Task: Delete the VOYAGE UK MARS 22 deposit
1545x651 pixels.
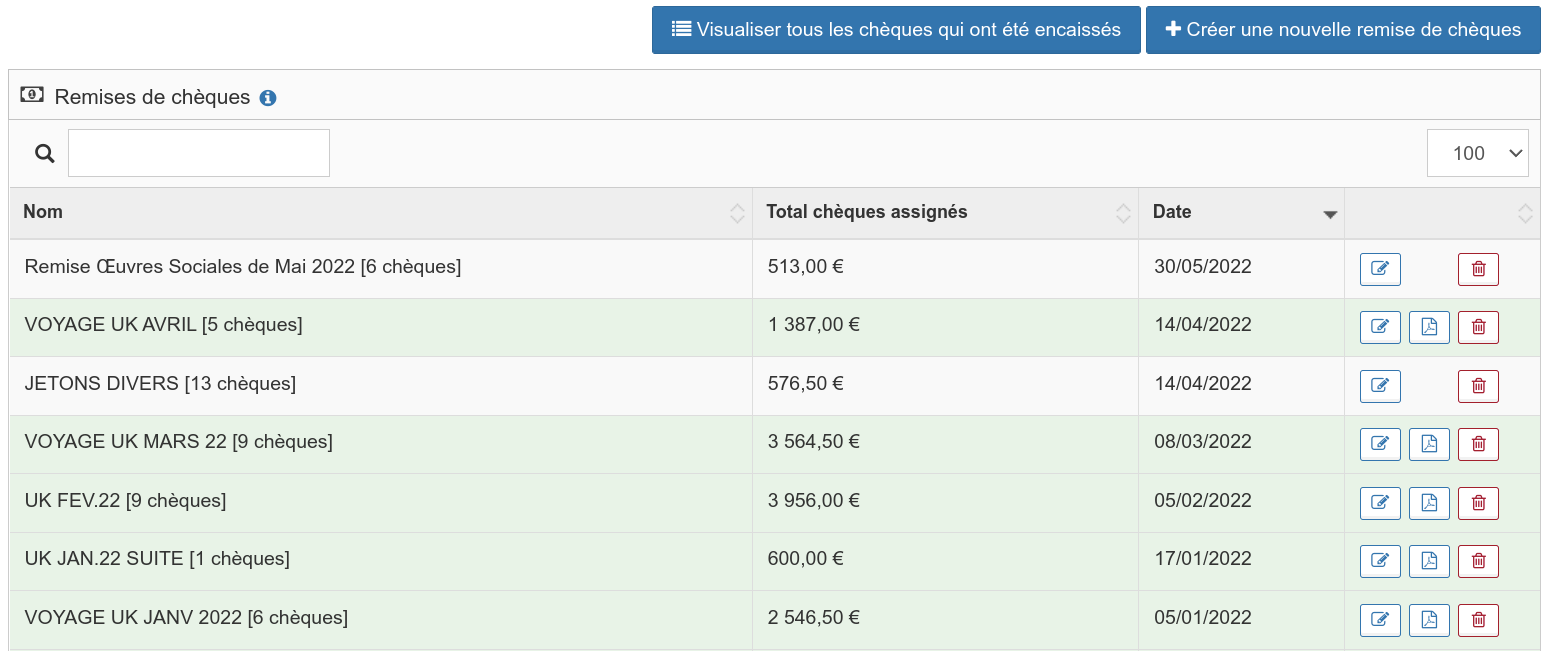Action: click(x=1478, y=444)
